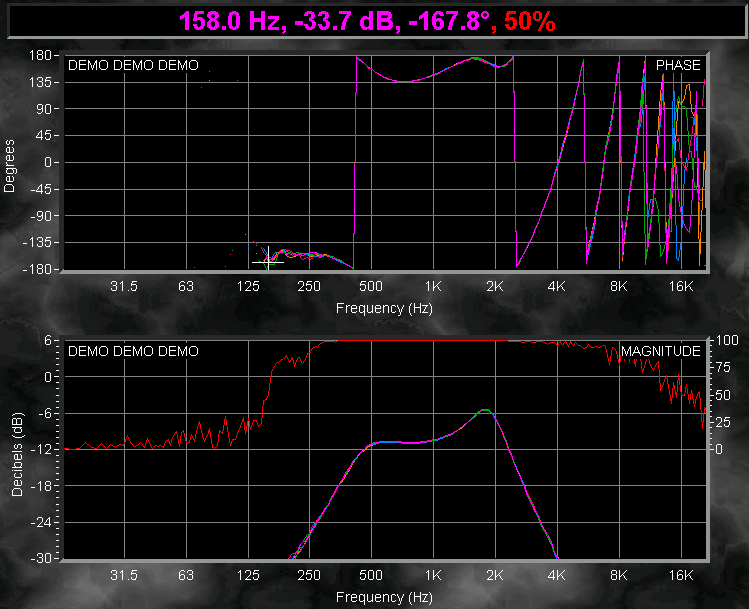The width and height of the screenshot is (749, 609).
Task: Click 'Frequency (Hz)' label under magnitude plot
Action: pos(384,597)
